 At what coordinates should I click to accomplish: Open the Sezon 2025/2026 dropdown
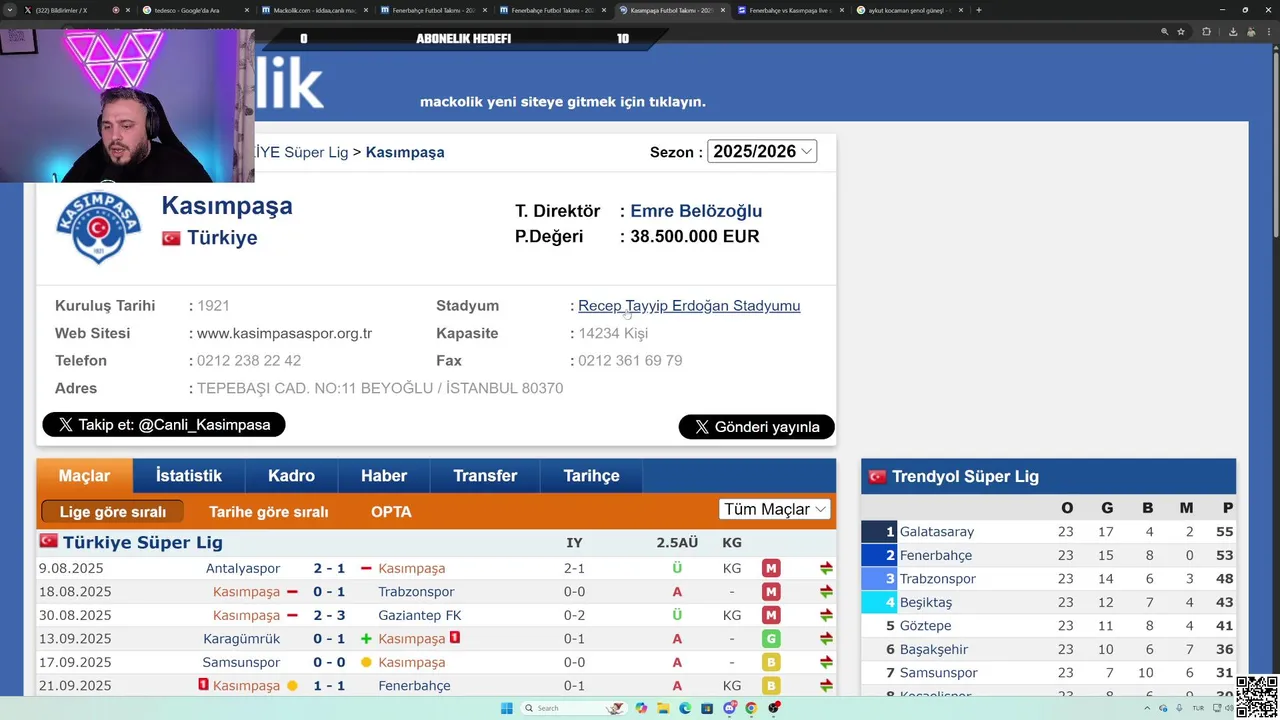point(762,151)
